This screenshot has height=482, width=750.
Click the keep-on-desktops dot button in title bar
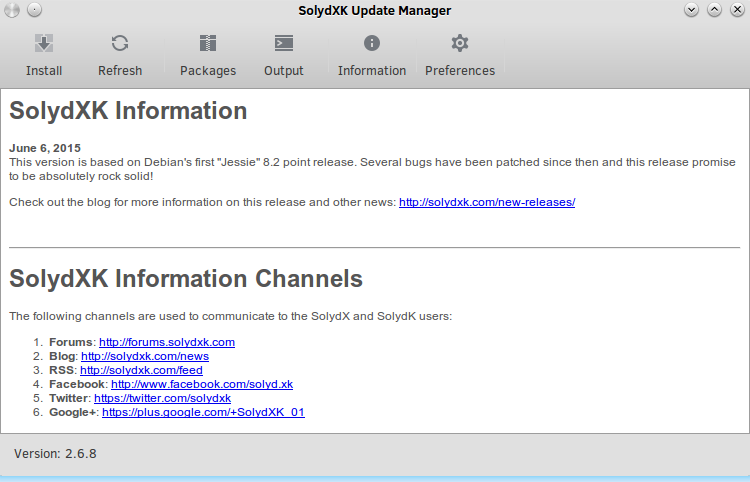coord(34,10)
